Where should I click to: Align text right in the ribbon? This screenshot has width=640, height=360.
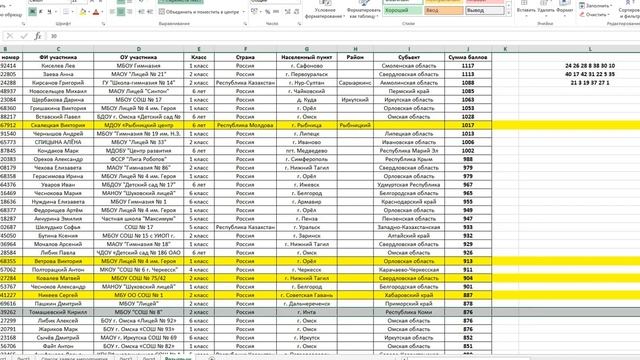point(129,12)
